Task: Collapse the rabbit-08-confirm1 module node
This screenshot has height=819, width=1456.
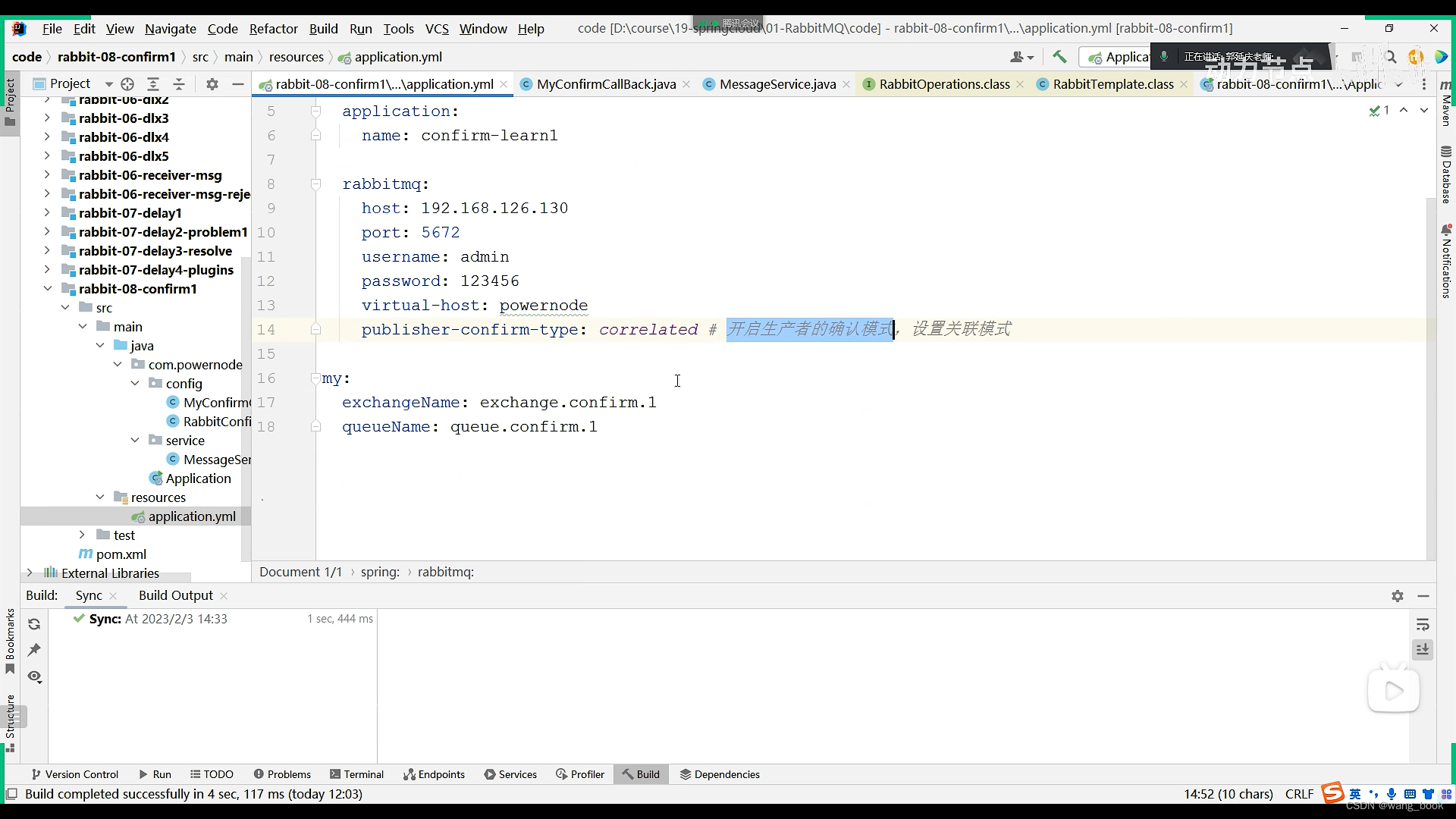Action: pyautogui.click(x=47, y=289)
